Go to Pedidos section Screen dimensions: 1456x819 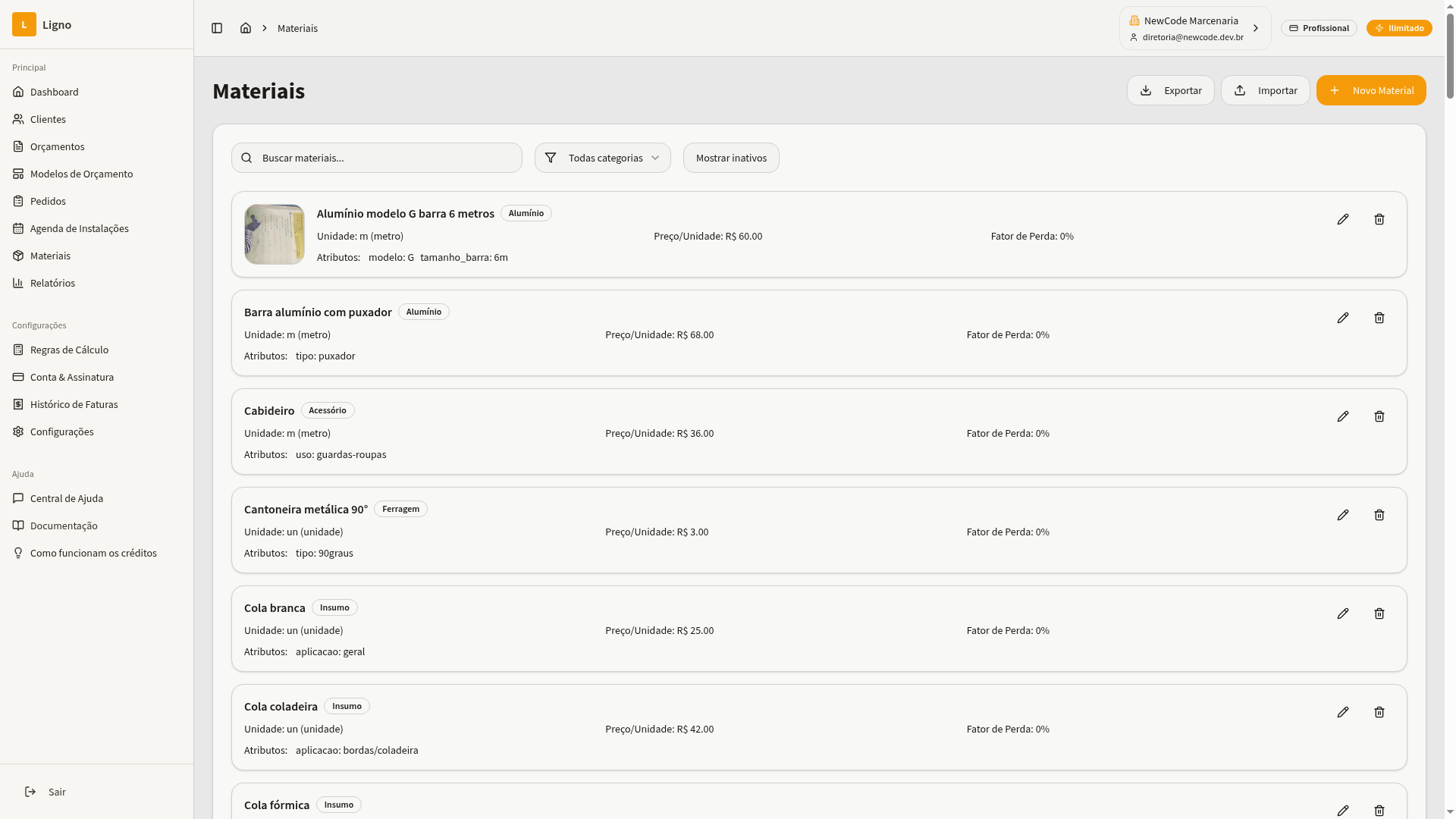click(x=96, y=201)
